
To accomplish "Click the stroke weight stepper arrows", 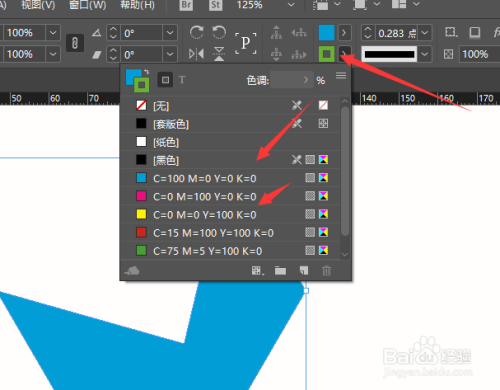I will [x=368, y=33].
